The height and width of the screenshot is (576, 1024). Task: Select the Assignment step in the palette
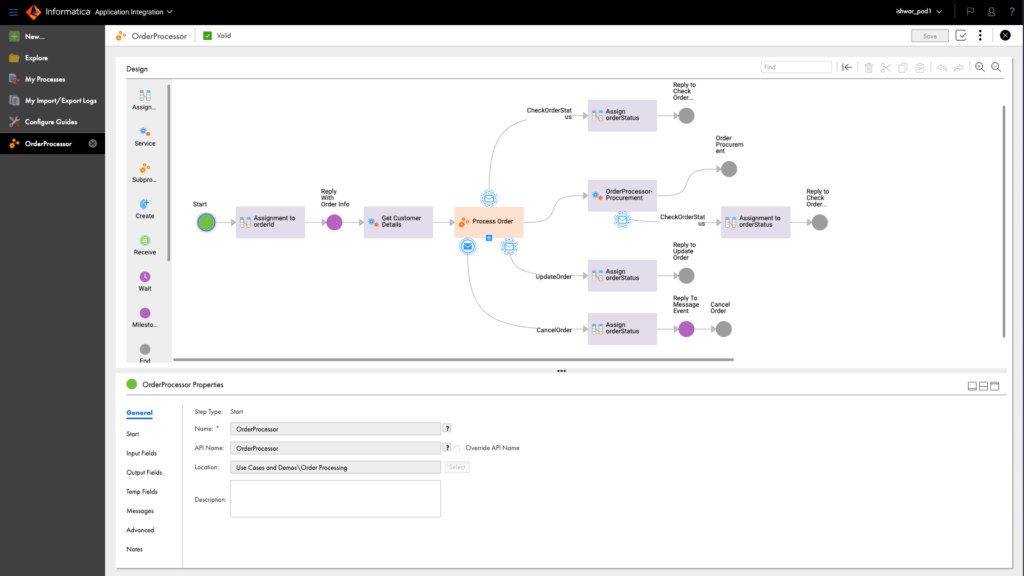145,97
